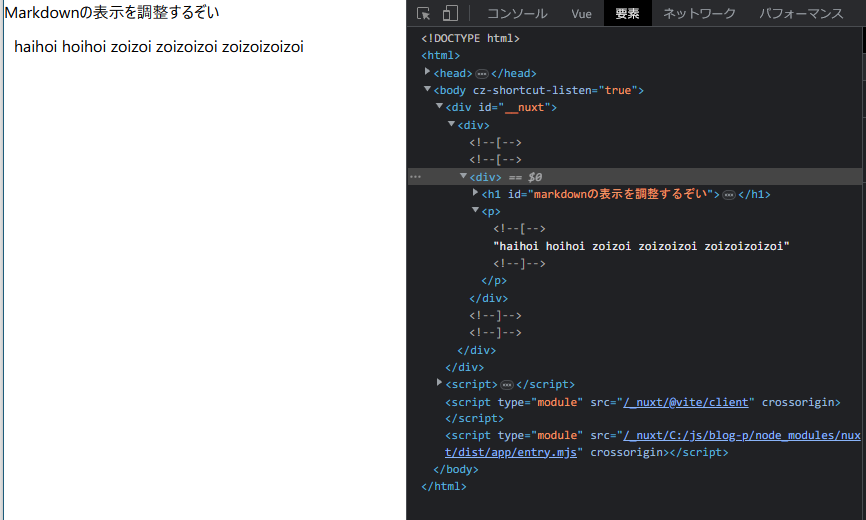Open the row actions dots beside selected div

point(416,177)
